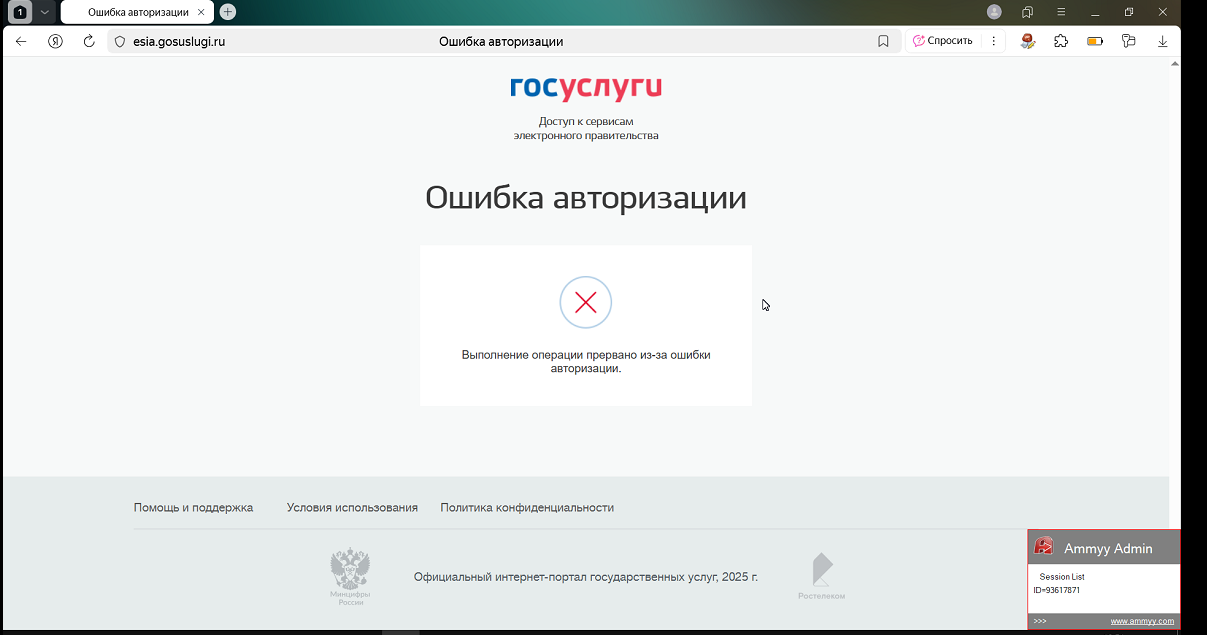Click the browser back arrow

pyautogui.click(x=21, y=41)
